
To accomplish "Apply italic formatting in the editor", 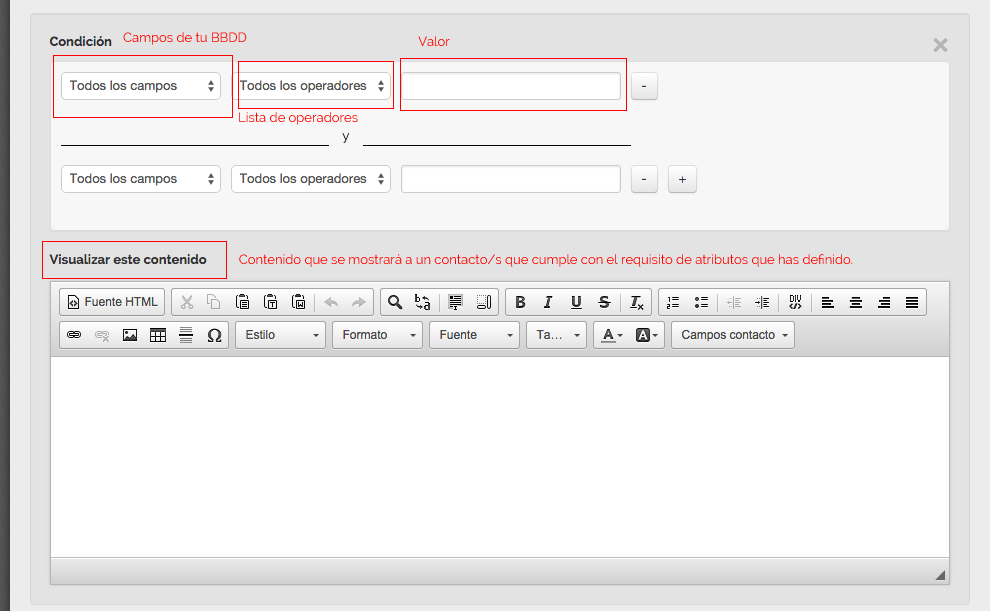I will pyautogui.click(x=548, y=302).
